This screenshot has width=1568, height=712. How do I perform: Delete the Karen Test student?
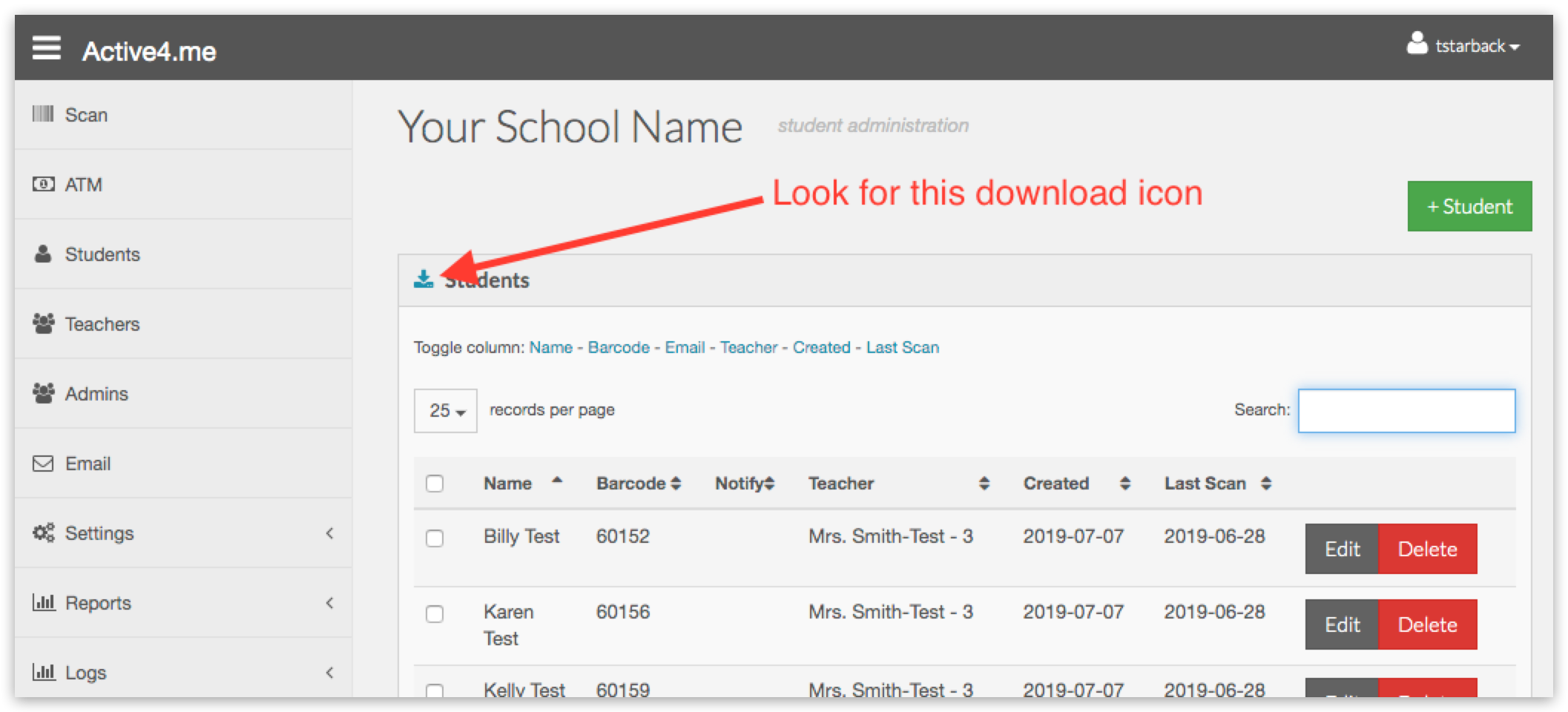pos(1427,624)
